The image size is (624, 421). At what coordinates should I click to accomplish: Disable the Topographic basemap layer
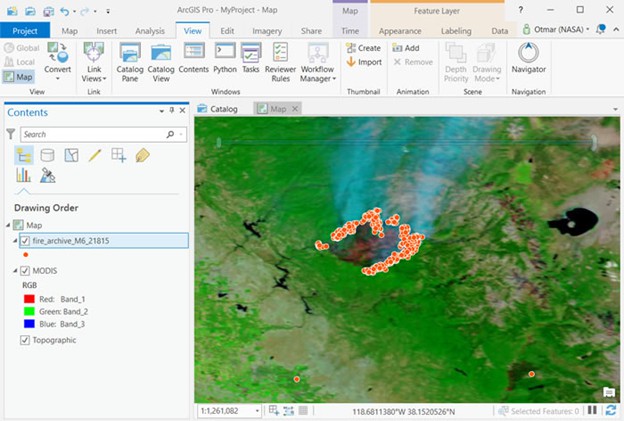coord(25,340)
